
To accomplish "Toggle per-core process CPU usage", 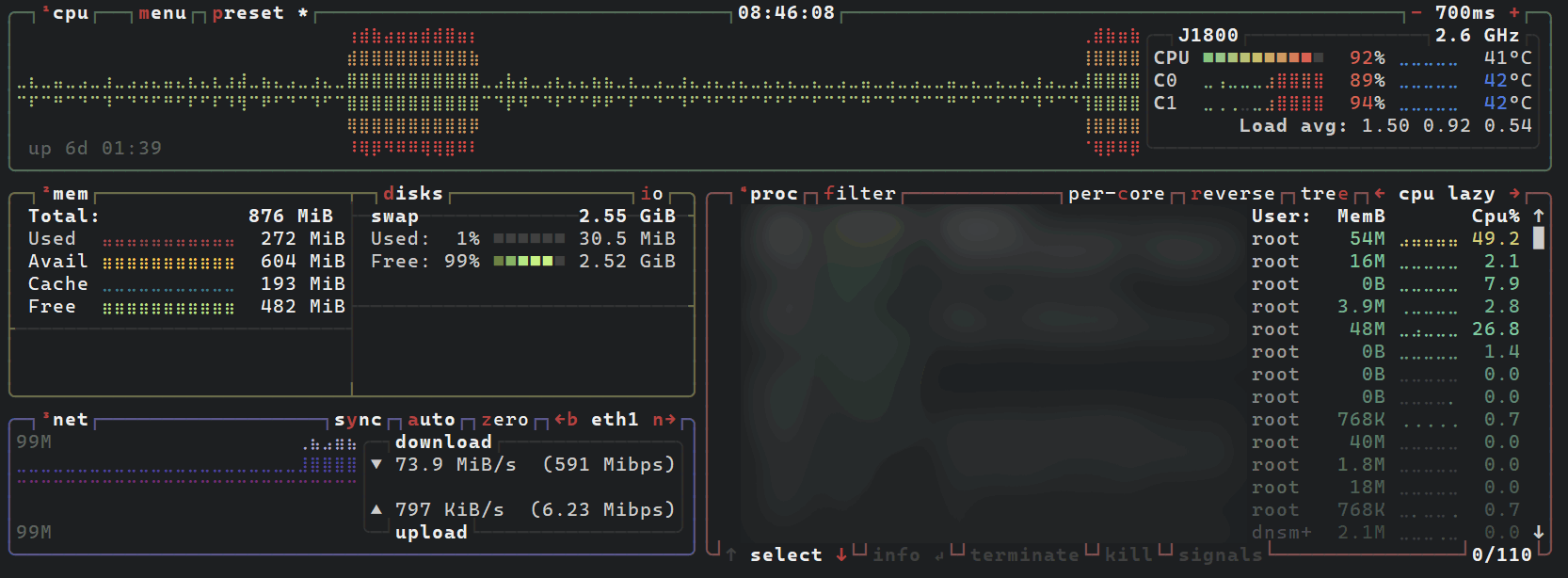I will [x=1116, y=194].
